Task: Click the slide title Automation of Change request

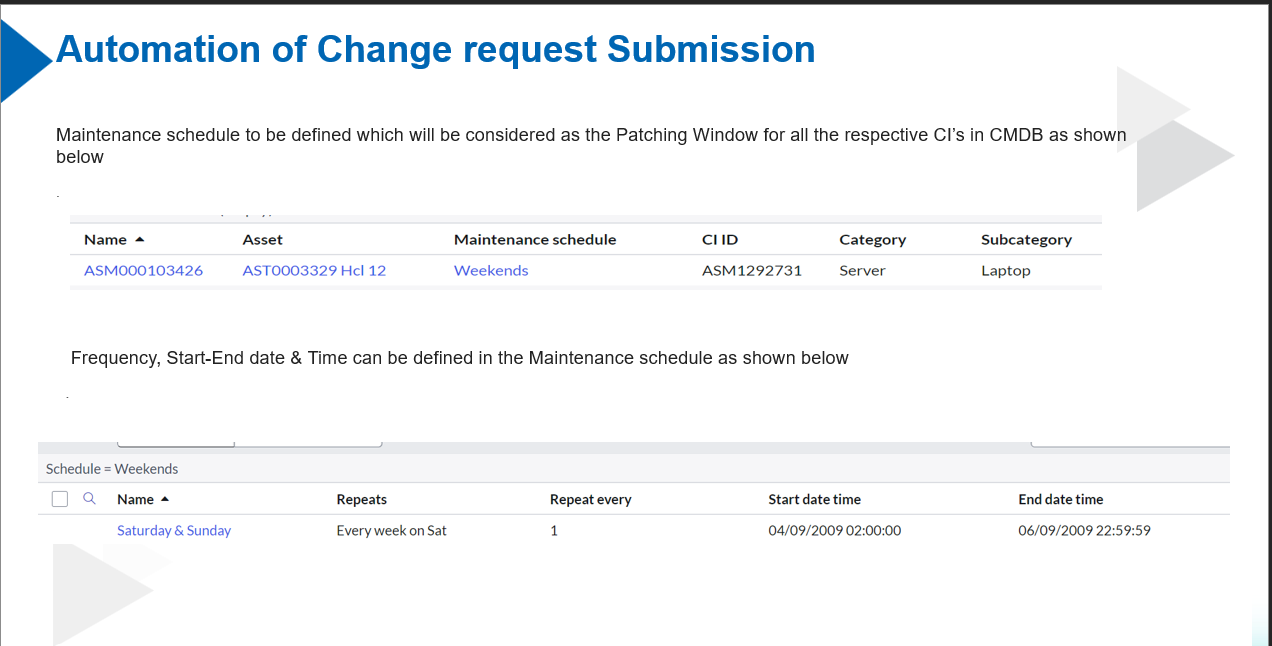Action: point(435,49)
